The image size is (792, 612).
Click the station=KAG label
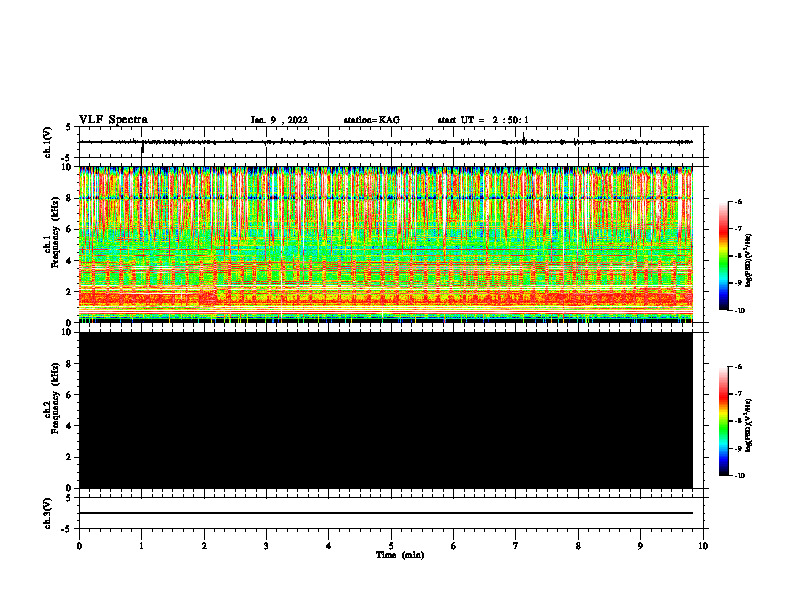(x=372, y=120)
